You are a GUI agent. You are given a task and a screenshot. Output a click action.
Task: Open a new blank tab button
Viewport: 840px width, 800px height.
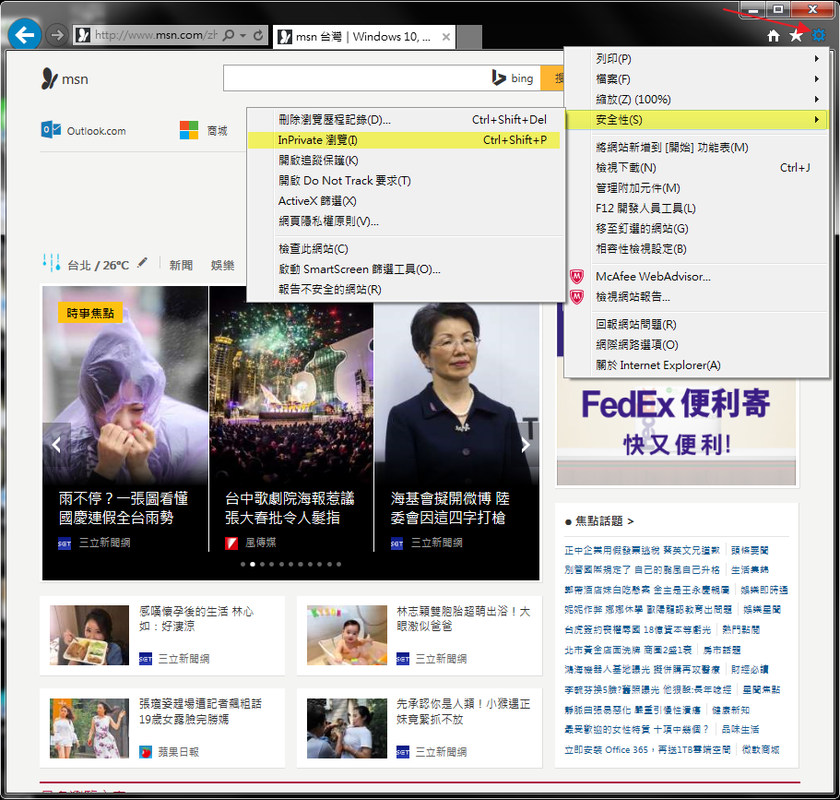click(470, 36)
